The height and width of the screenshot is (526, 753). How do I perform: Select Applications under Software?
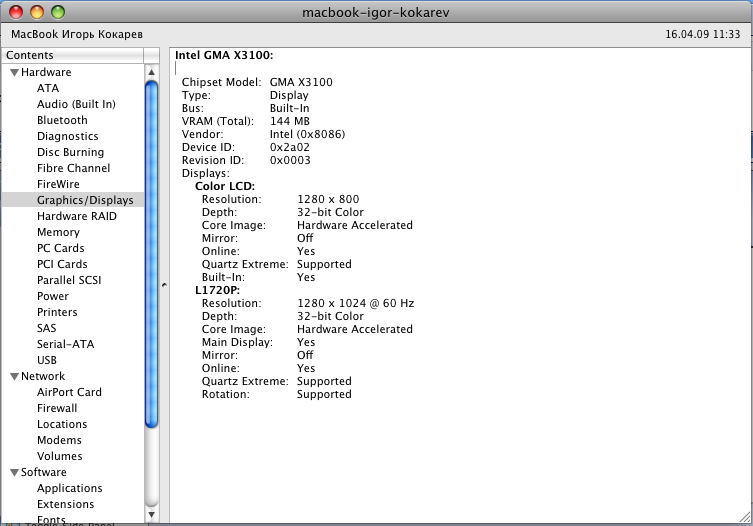click(70, 488)
